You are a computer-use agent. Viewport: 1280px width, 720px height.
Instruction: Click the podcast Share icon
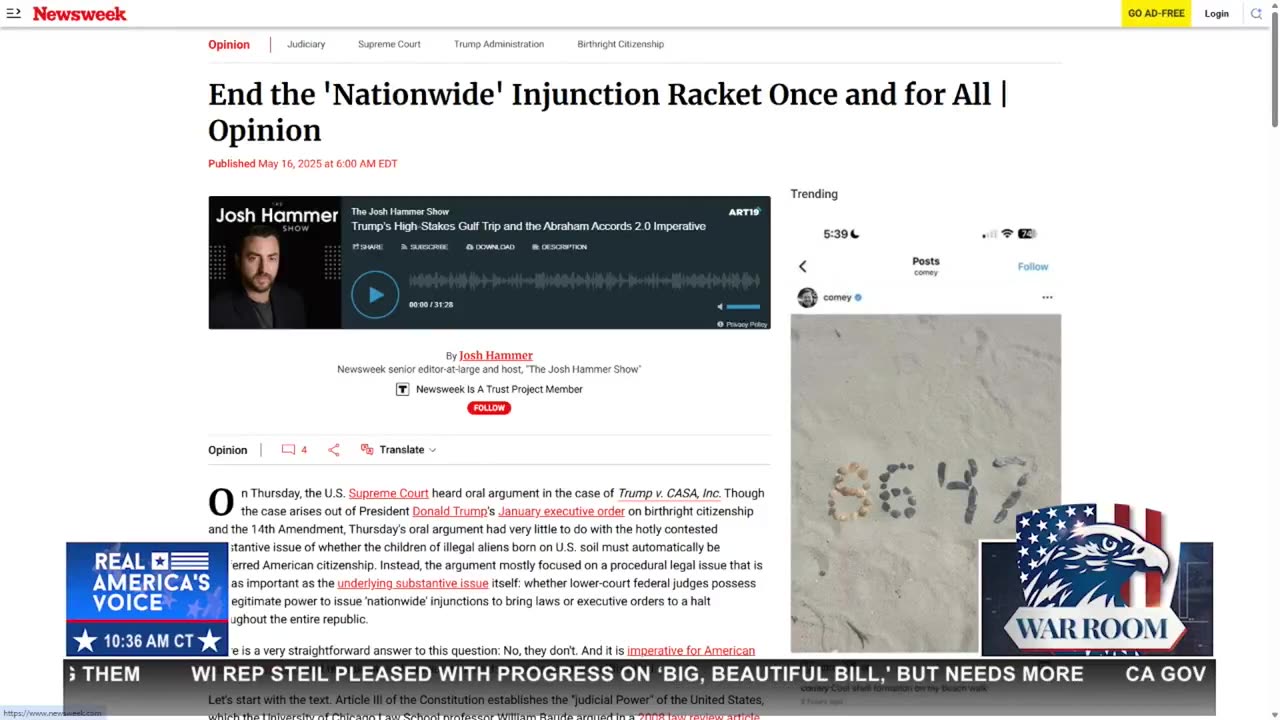[367, 247]
